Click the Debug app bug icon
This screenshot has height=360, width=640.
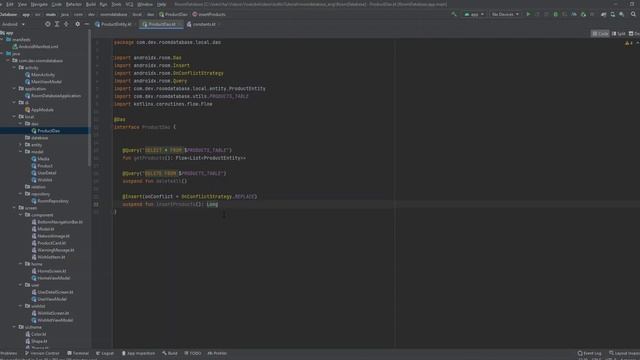click(x=556, y=14)
